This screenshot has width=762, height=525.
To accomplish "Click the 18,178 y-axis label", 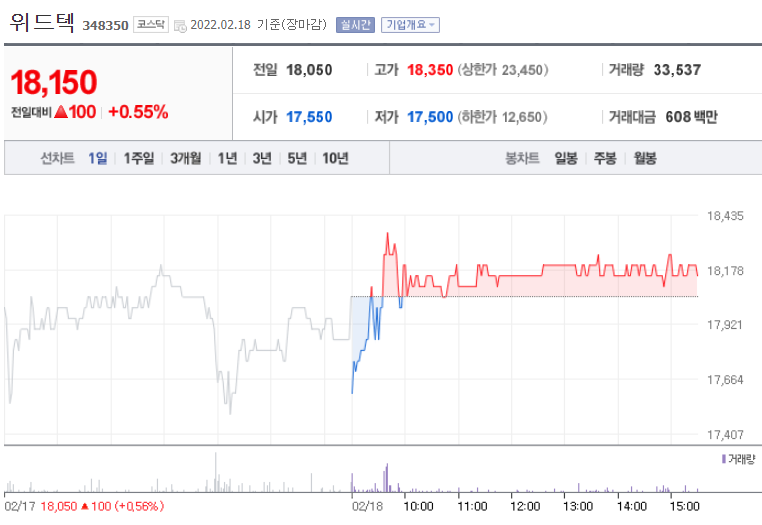I will (x=725, y=271).
